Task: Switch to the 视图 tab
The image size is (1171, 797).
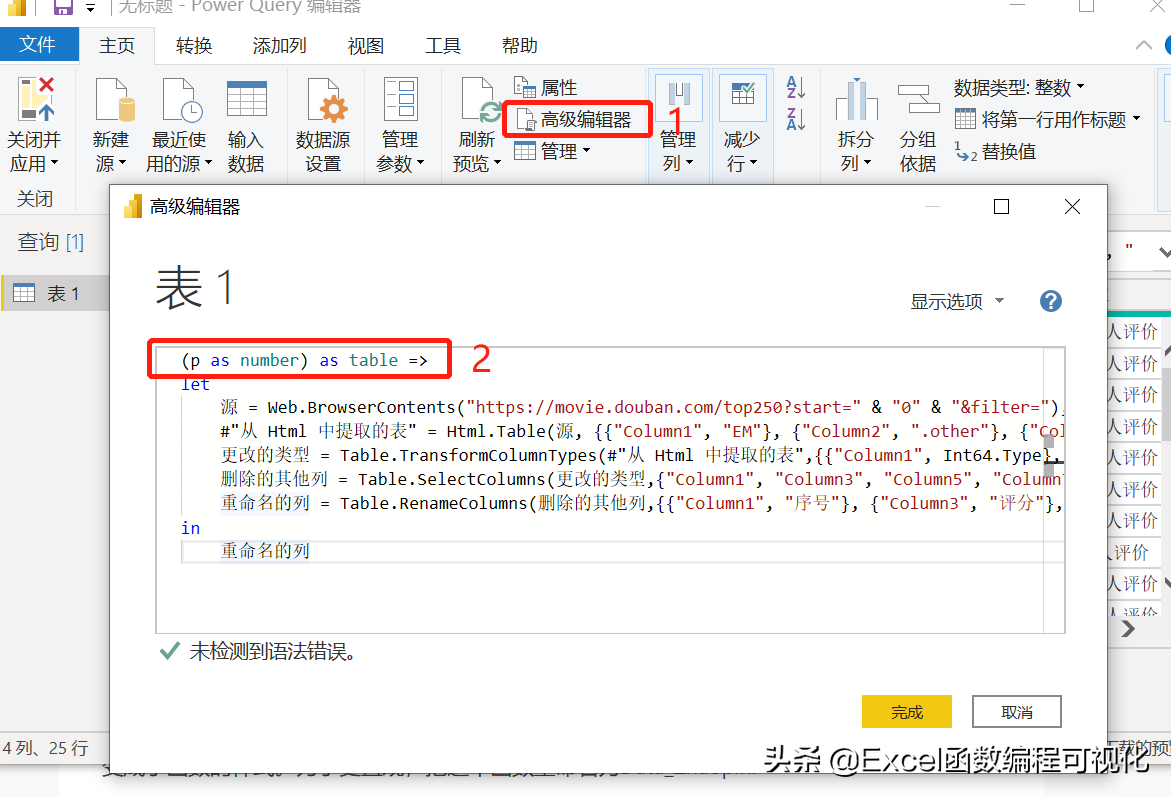Action: tap(366, 46)
